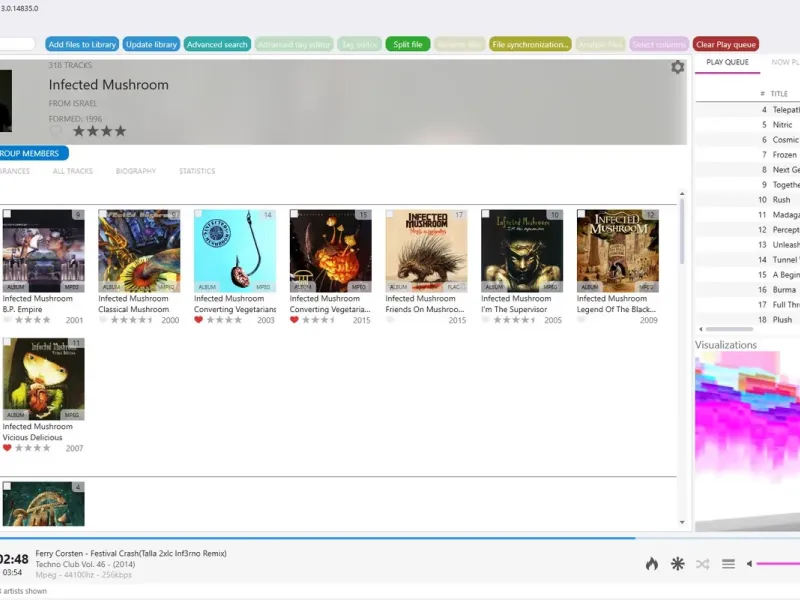Unfavorite Converting Vegetarians 2003 album heart
This screenshot has height=600, width=800.
click(198, 320)
